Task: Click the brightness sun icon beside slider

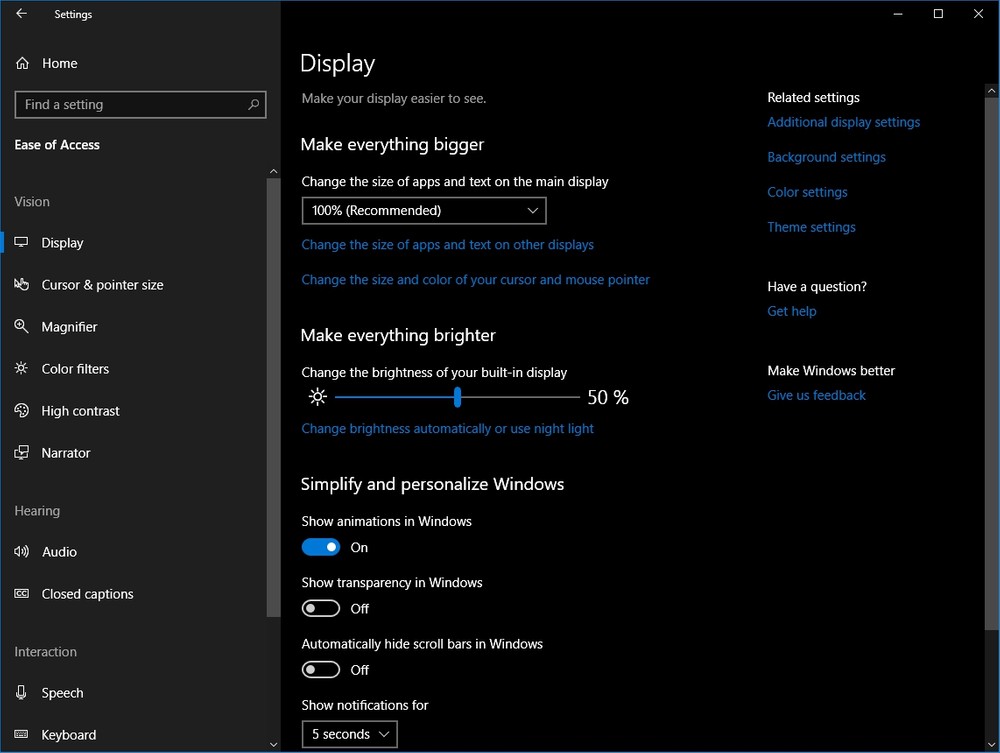Action: click(318, 397)
